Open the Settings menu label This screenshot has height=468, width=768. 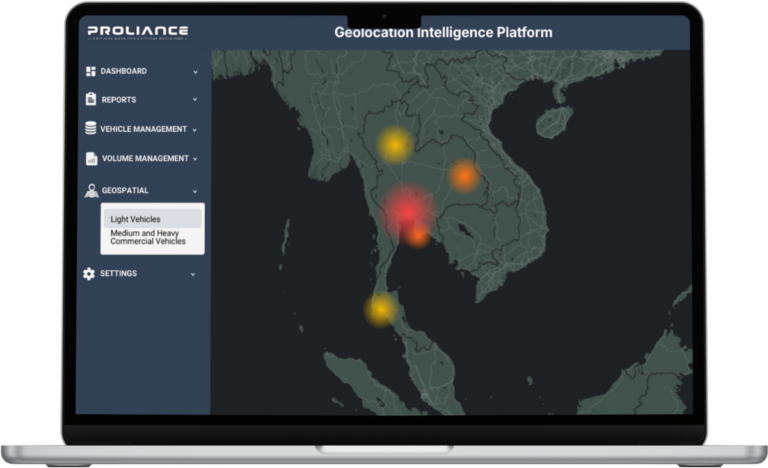[119, 273]
